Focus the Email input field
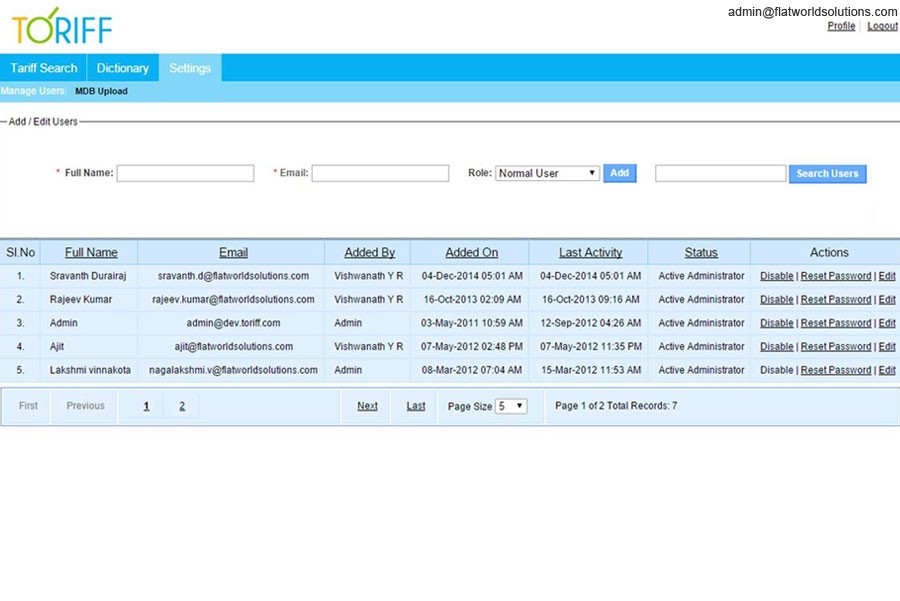 [380, 173]
